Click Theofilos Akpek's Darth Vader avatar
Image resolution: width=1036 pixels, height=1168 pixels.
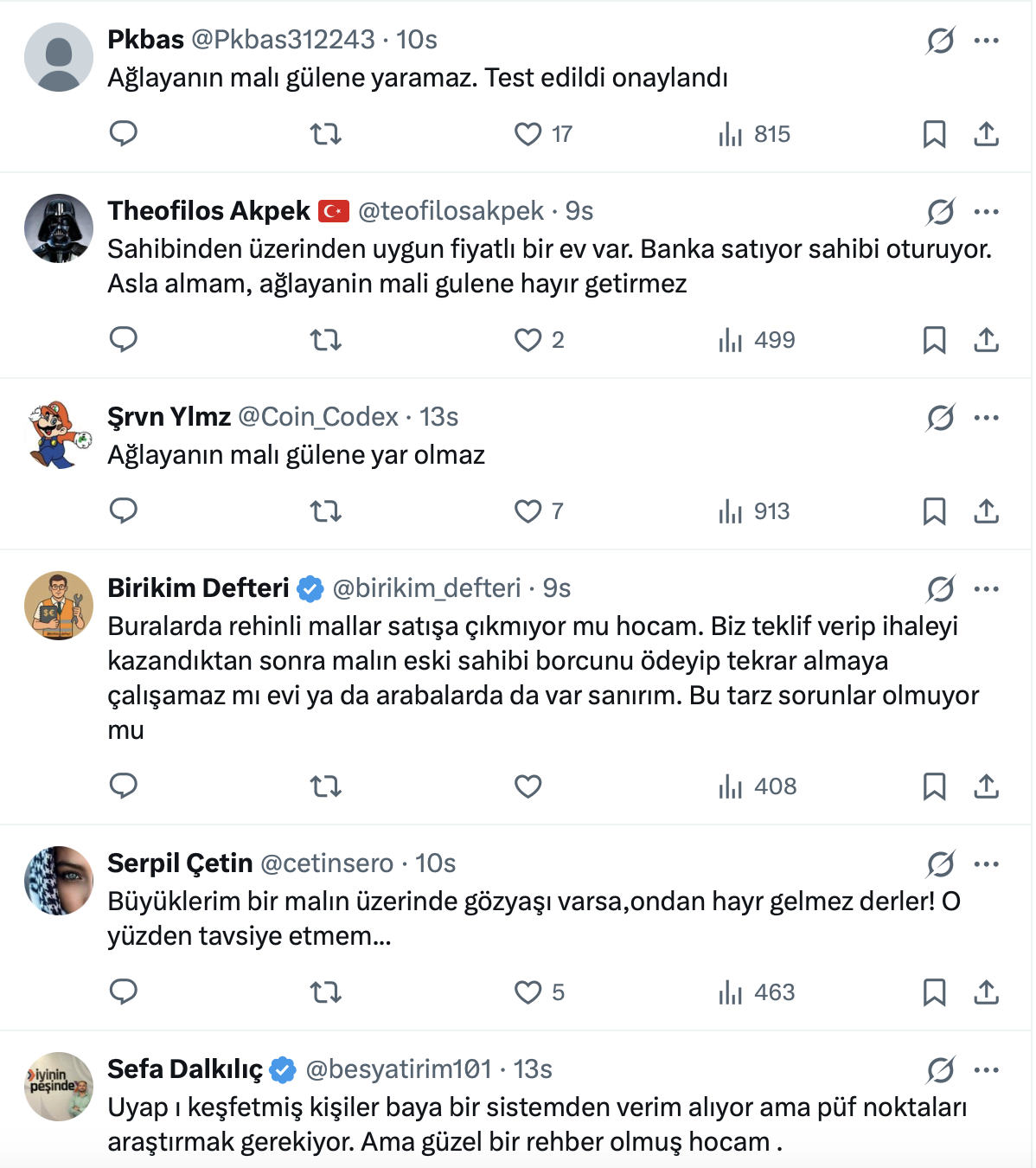[59, 228]
